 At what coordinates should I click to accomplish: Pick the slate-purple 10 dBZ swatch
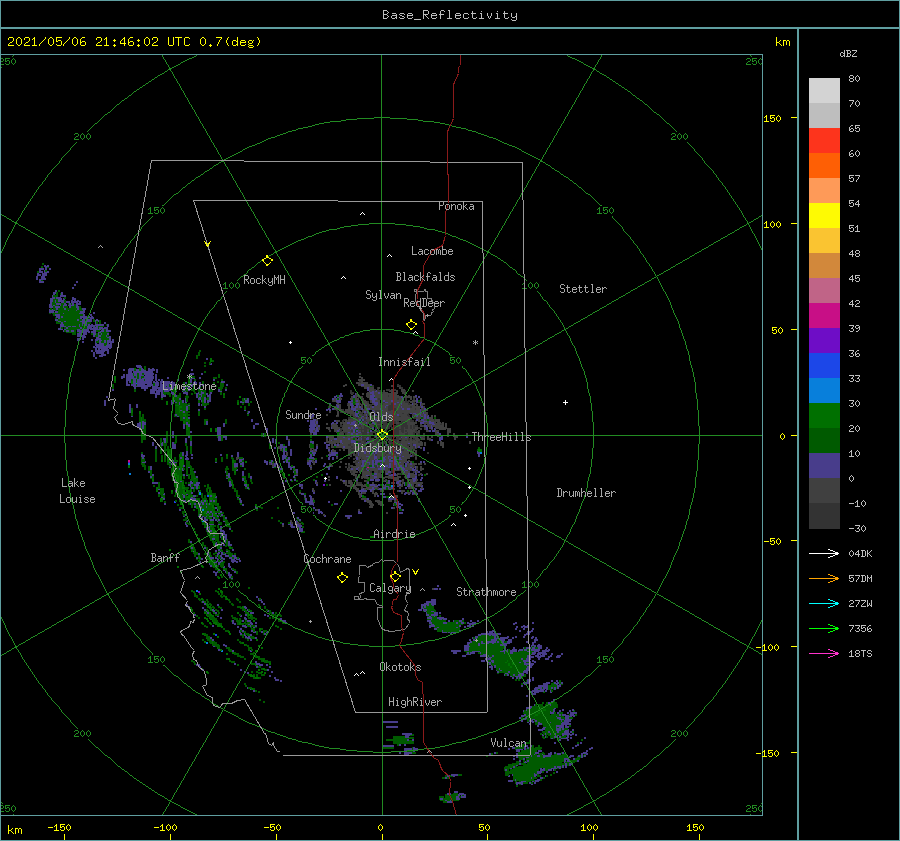tap(824, 466)
